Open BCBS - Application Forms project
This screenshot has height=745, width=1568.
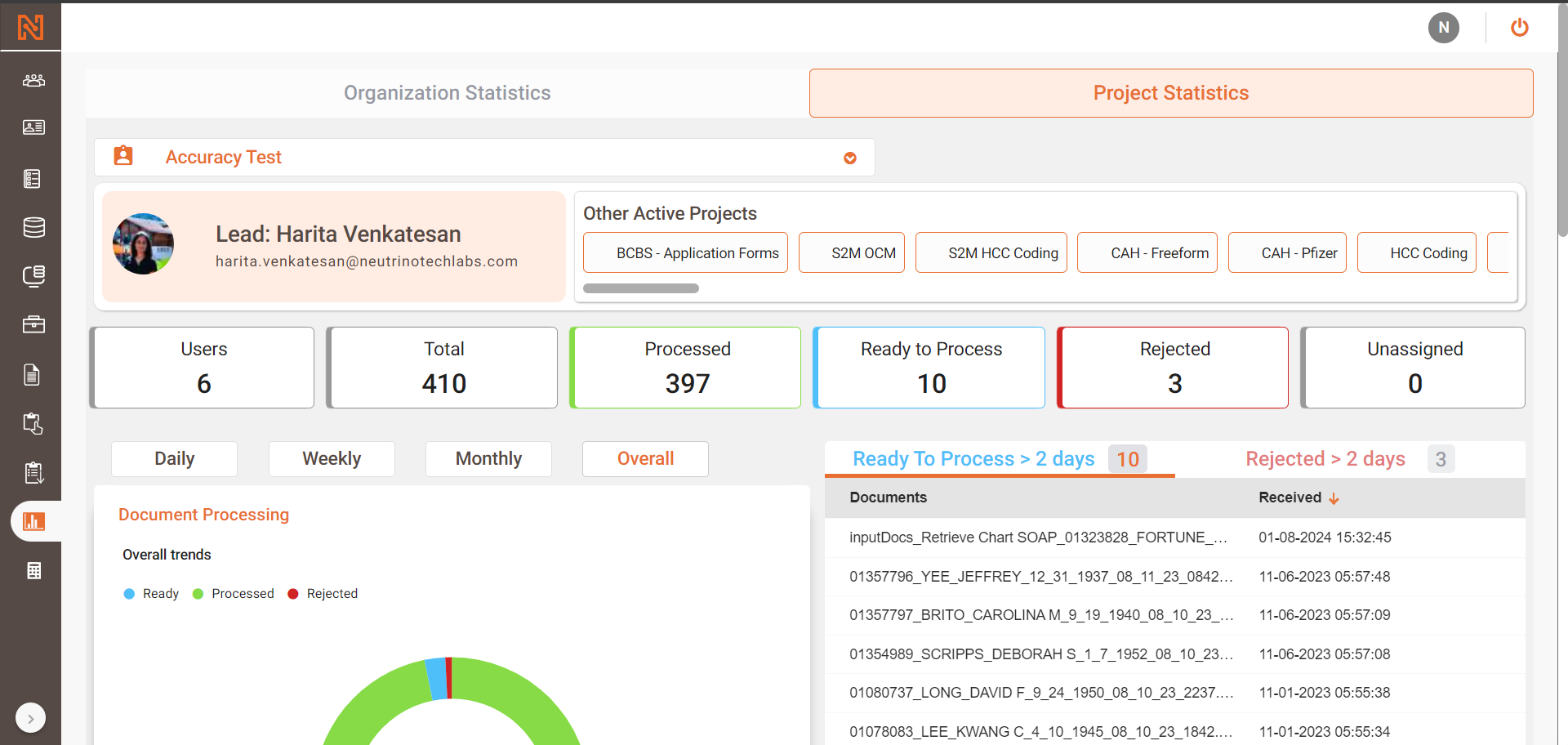click(685, 252)
